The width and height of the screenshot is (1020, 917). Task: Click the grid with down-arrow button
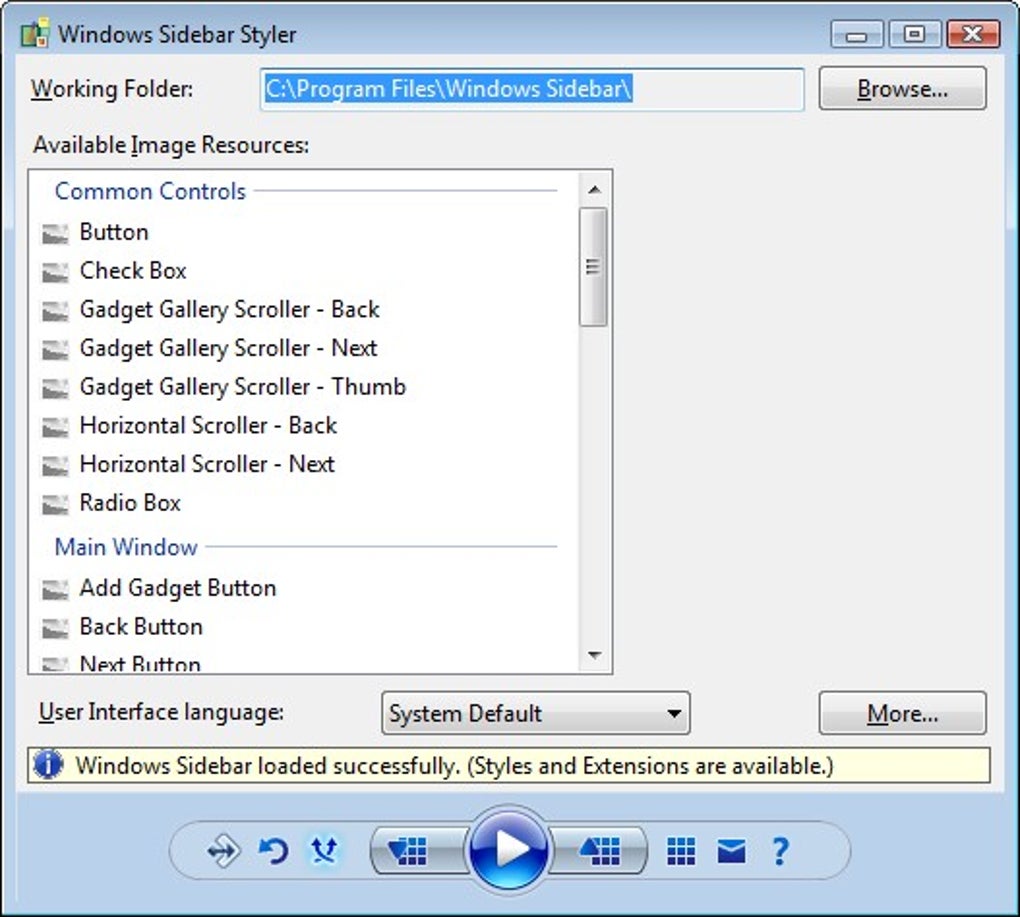pos(418,850)
